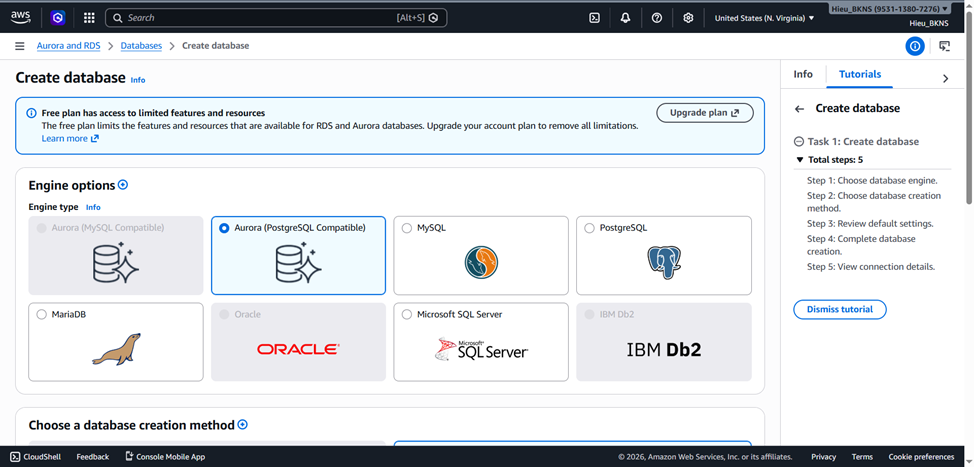The height and width of the screenshot is (467, 974).
Task: Click the Oracle logo
Action: (x=298, y=350)
